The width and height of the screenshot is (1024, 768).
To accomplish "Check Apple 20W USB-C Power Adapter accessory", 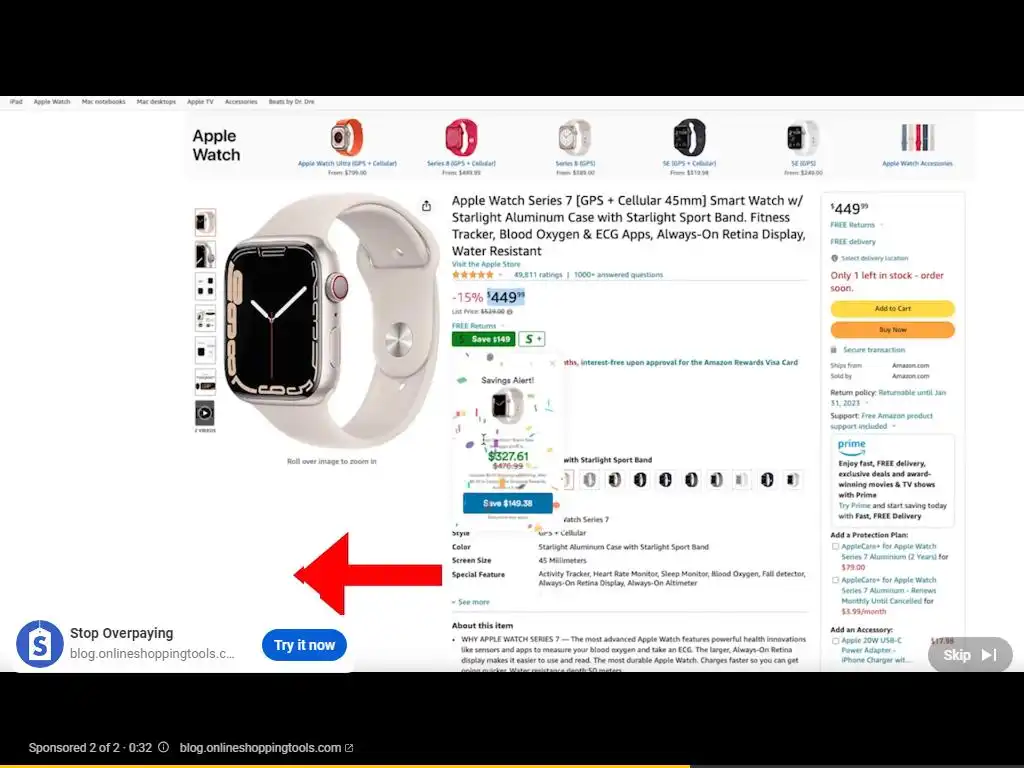I will tap(835, 641).
